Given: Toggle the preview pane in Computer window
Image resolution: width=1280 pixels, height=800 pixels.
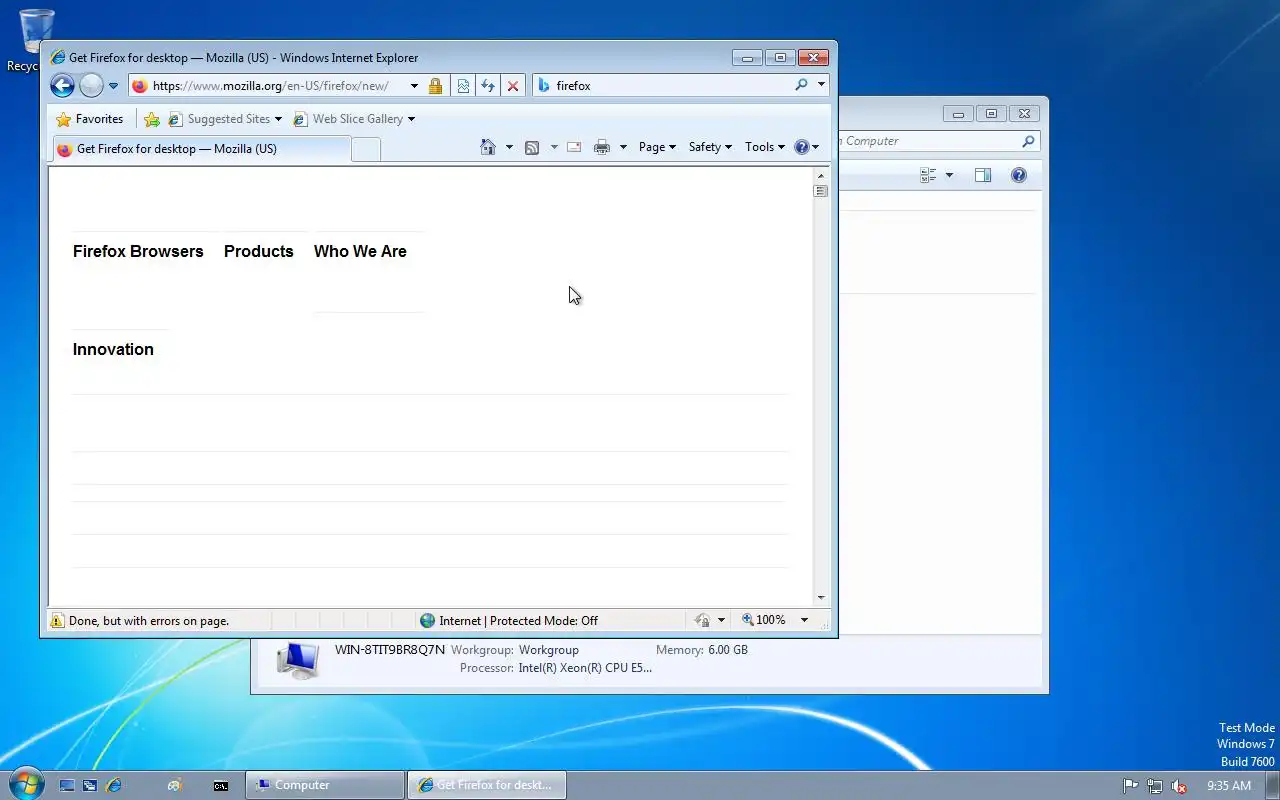Looking at the screenshot, I should (983, 176).
